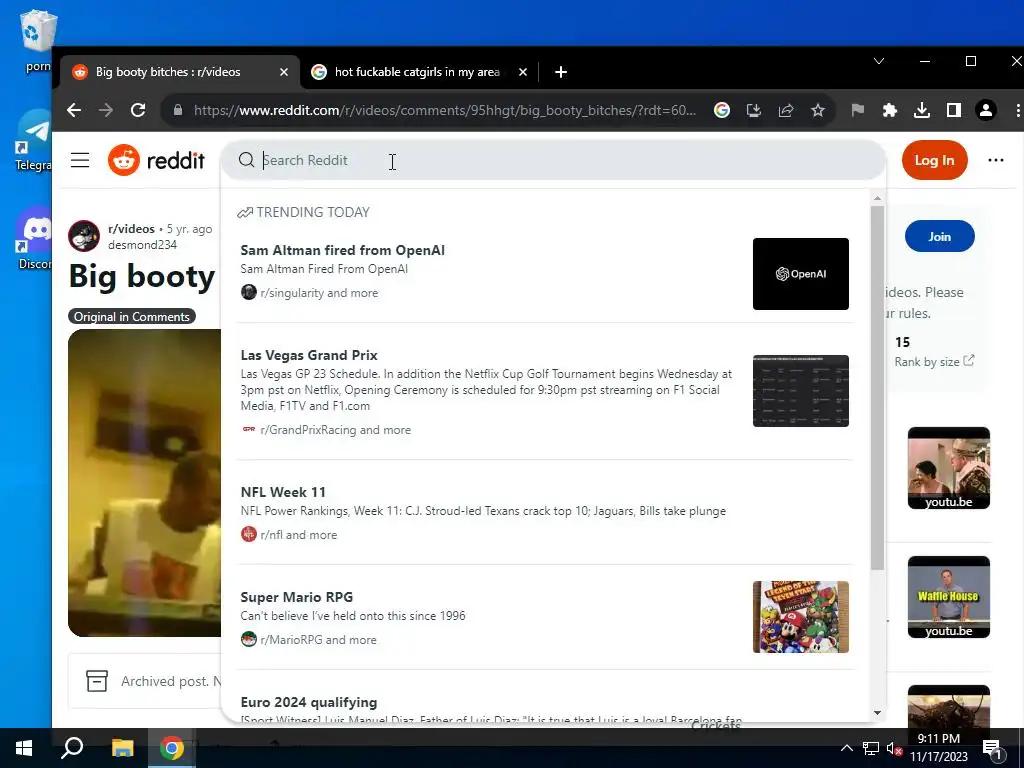The height and width of the screenshot is (768, 1024).
Task: Click the Google icon in address bar
Action: tap(722, 110)
